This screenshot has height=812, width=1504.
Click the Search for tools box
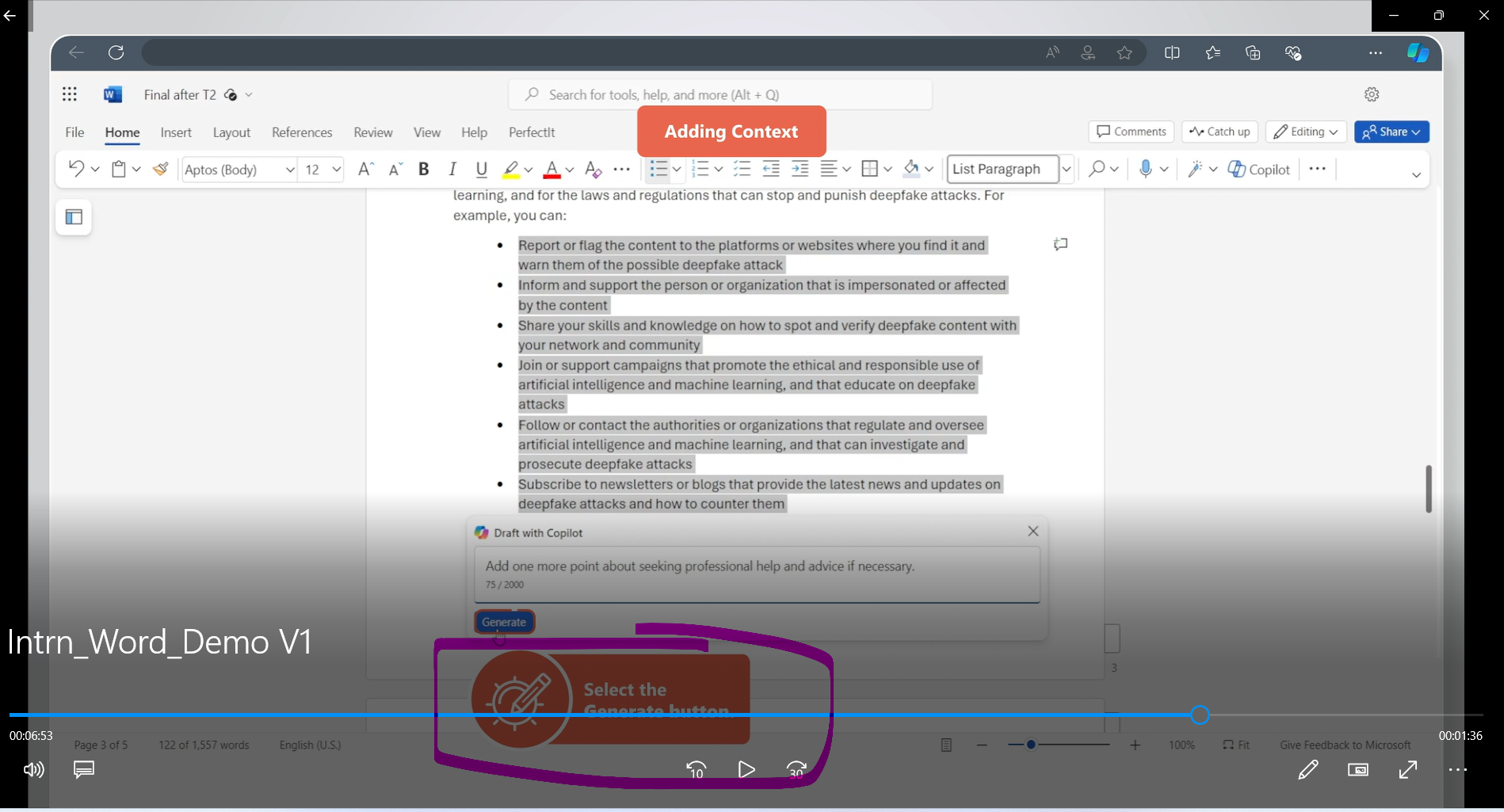click(x=720, y=94)
